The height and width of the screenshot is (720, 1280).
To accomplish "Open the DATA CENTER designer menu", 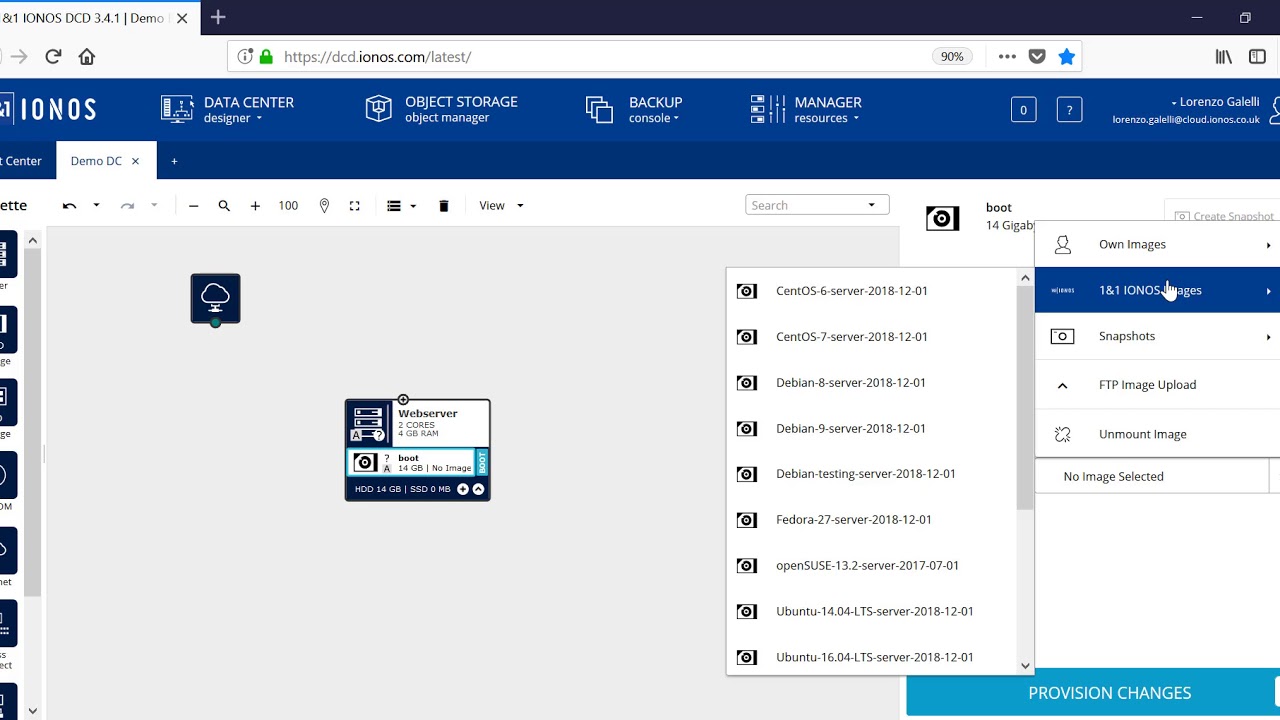I will tap(229, 109).
